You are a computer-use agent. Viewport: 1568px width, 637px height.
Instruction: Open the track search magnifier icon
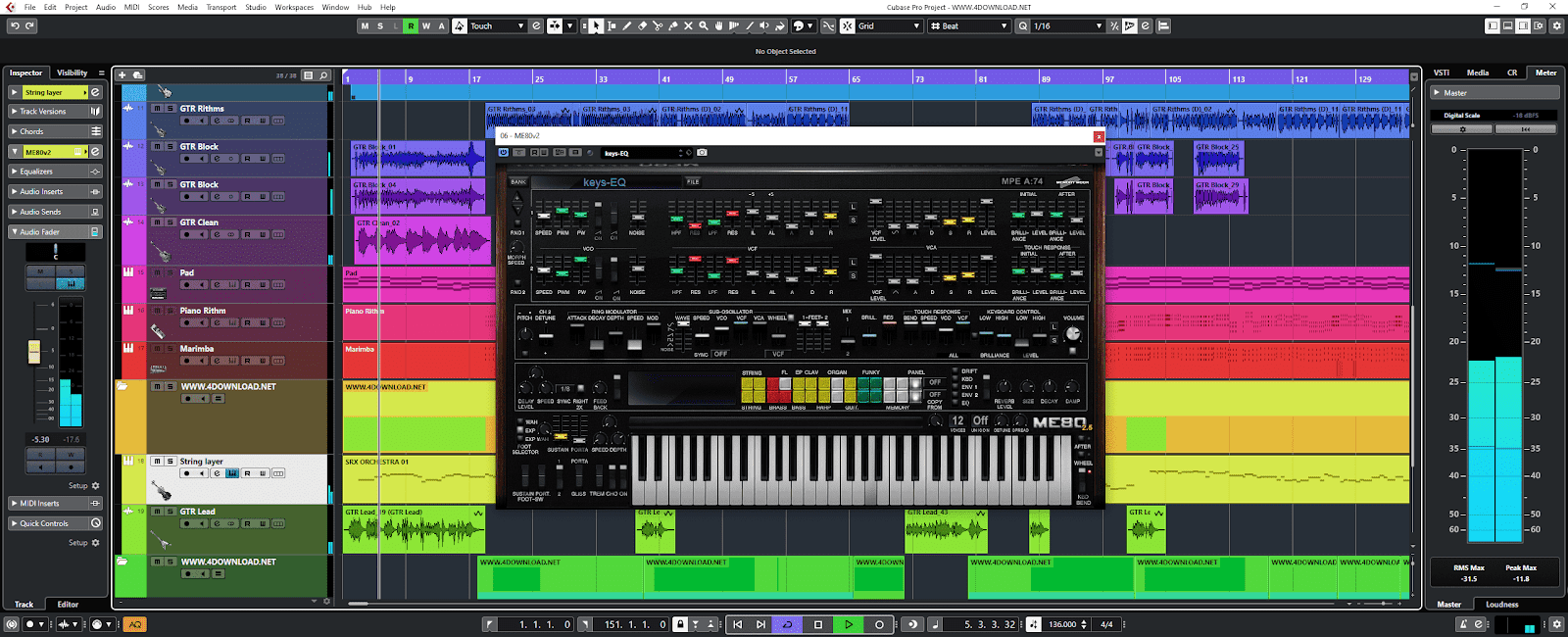click(x=323, y=74)
